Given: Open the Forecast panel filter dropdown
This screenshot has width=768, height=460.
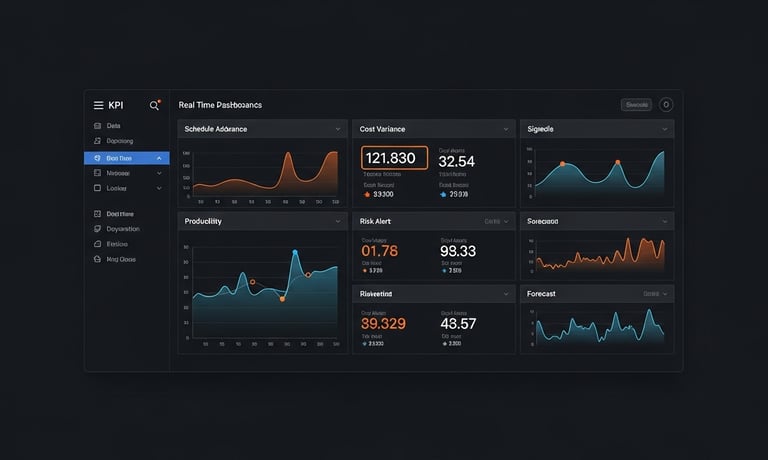Looking at the screenshot, I should 655,294.
